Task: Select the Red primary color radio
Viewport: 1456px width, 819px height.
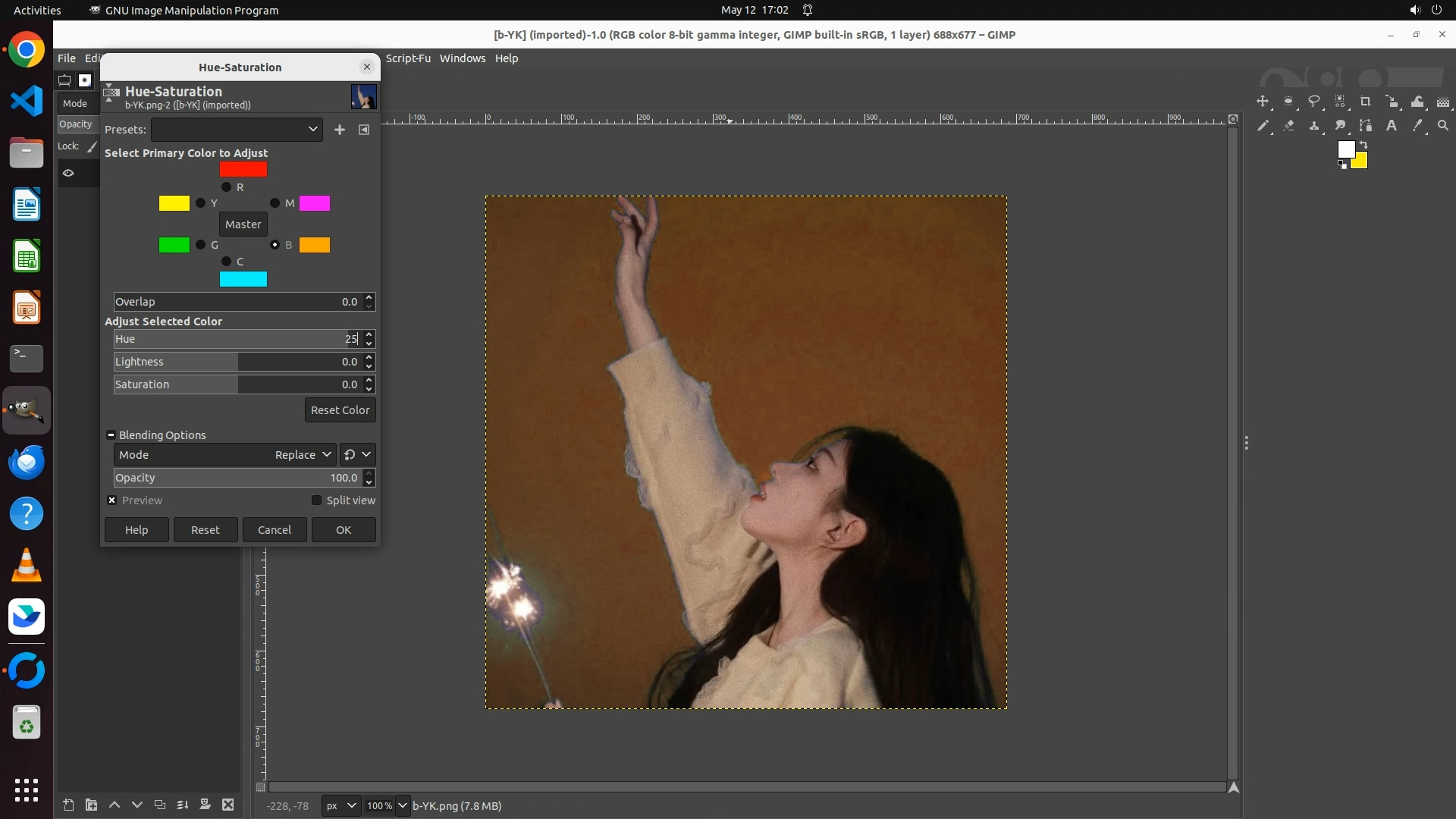Action: (226, 187)
